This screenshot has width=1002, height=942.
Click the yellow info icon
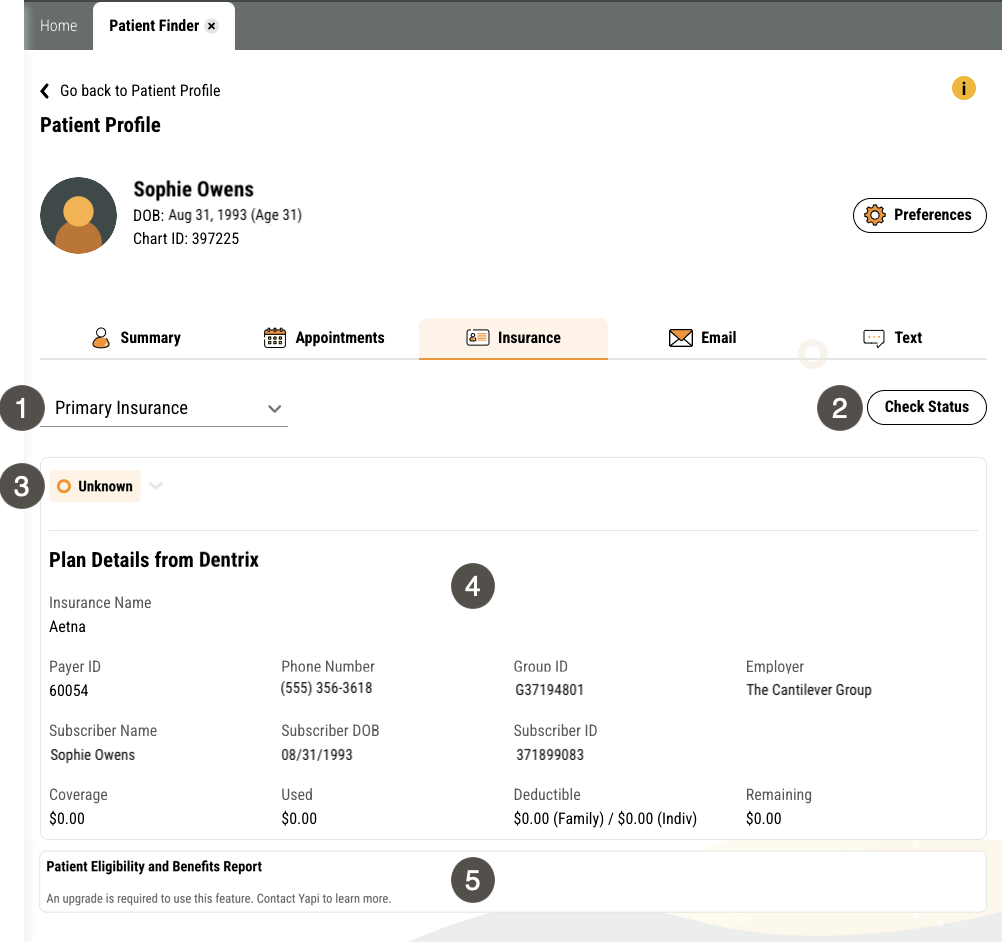click(x=963, y=88)
